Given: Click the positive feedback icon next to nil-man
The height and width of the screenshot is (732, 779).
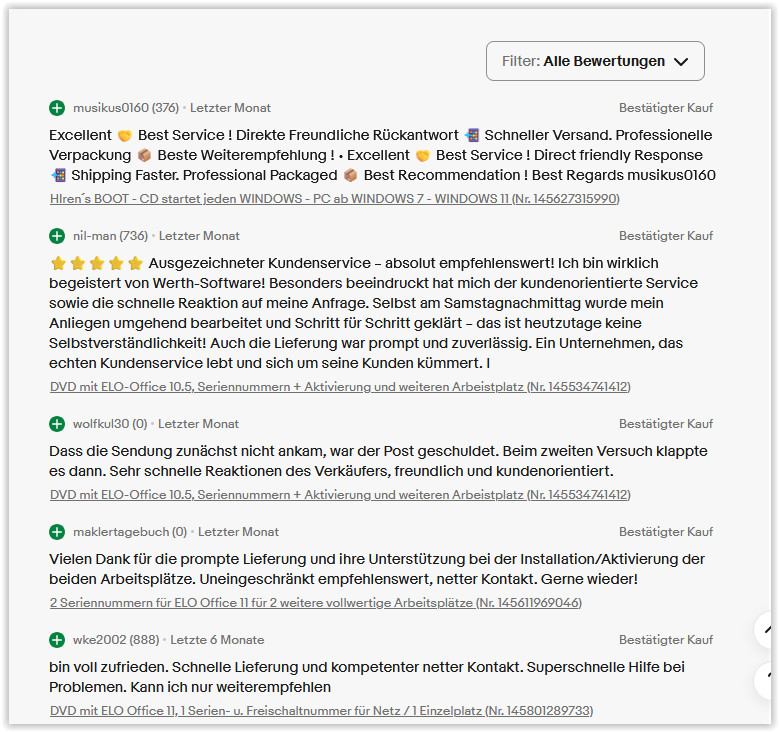Looking at the screenshot, I should 57,236.
